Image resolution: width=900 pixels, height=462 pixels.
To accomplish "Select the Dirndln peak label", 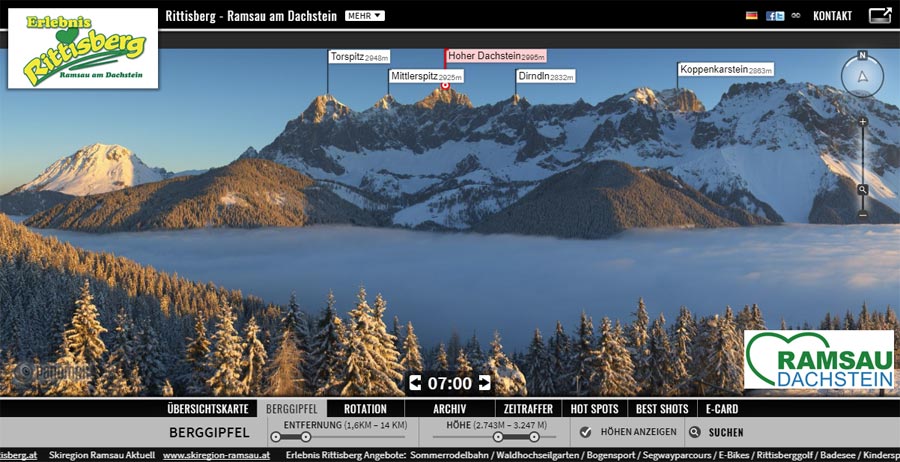I will coord(546,76).
